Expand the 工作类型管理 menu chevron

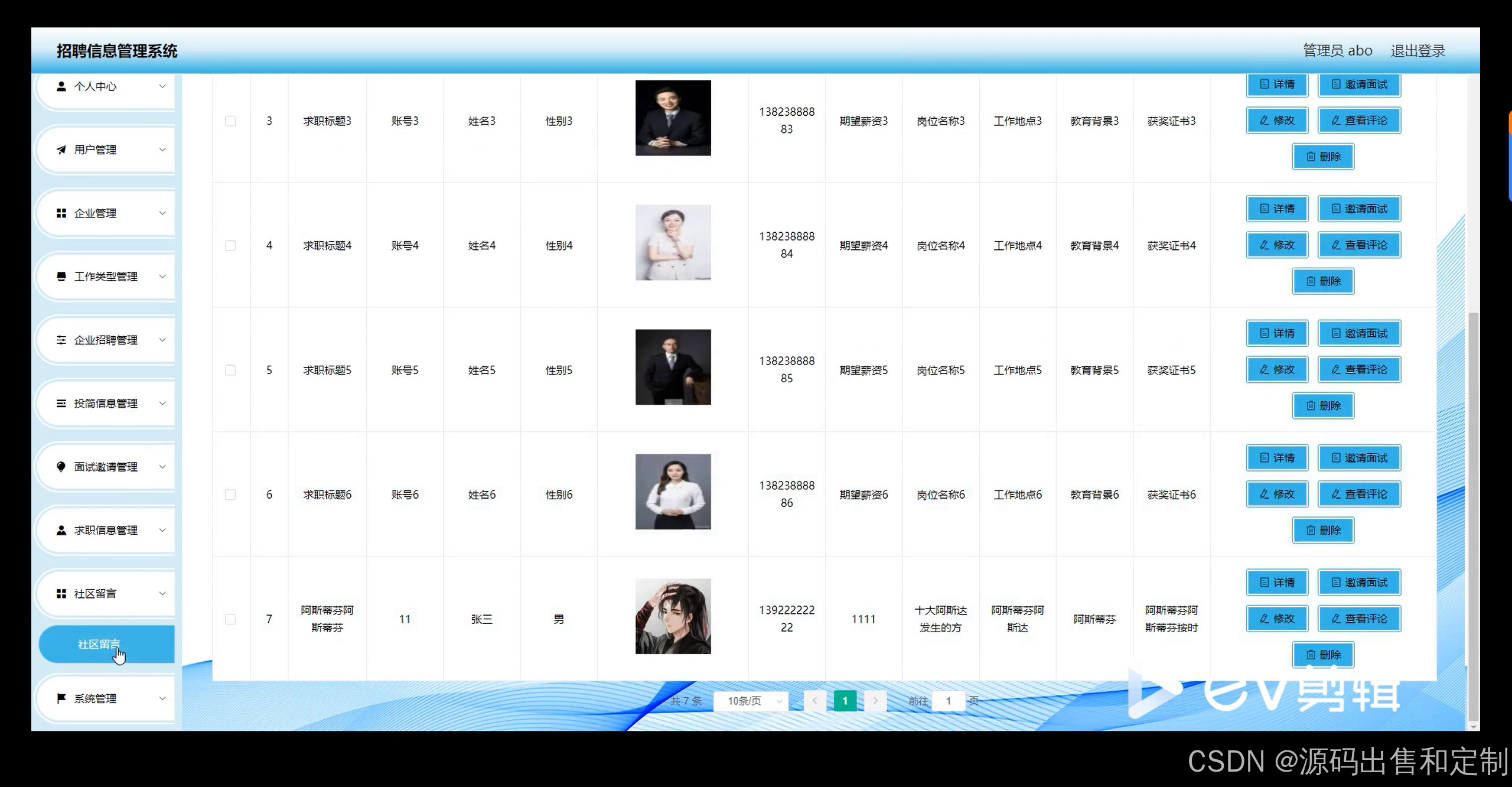tap(162, 276)
